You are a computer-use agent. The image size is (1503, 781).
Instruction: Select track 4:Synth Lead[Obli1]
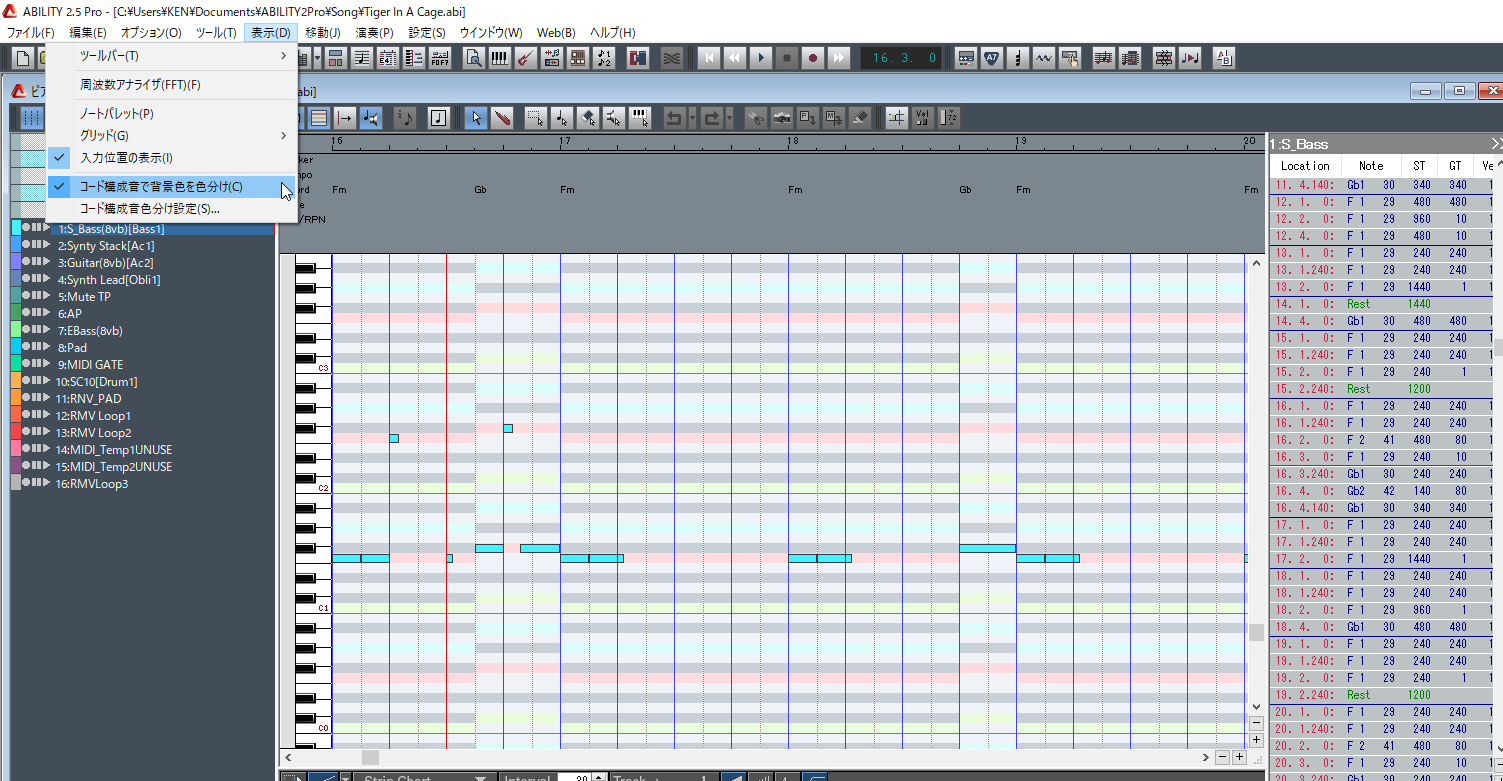point(109,280)
